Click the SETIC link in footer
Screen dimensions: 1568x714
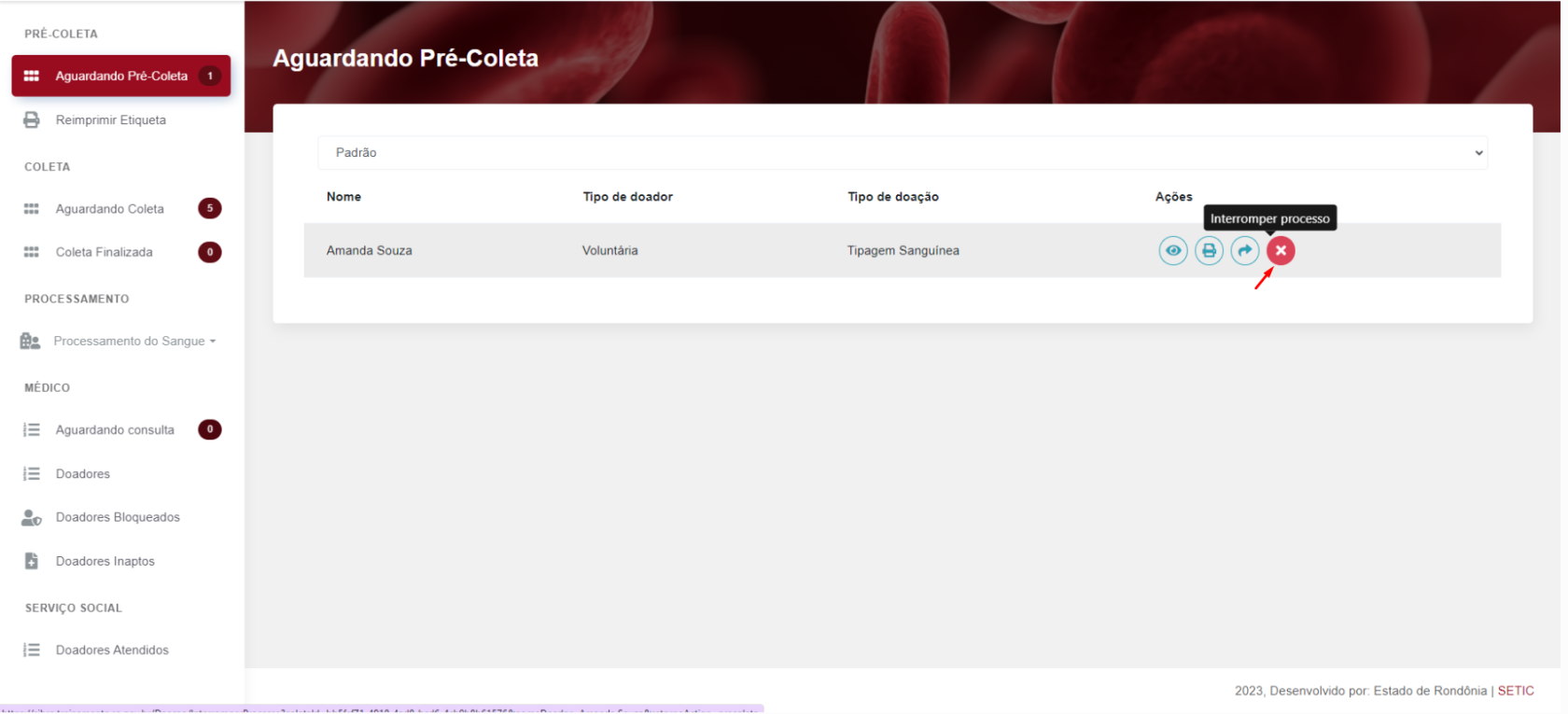tap(1516, 691)
